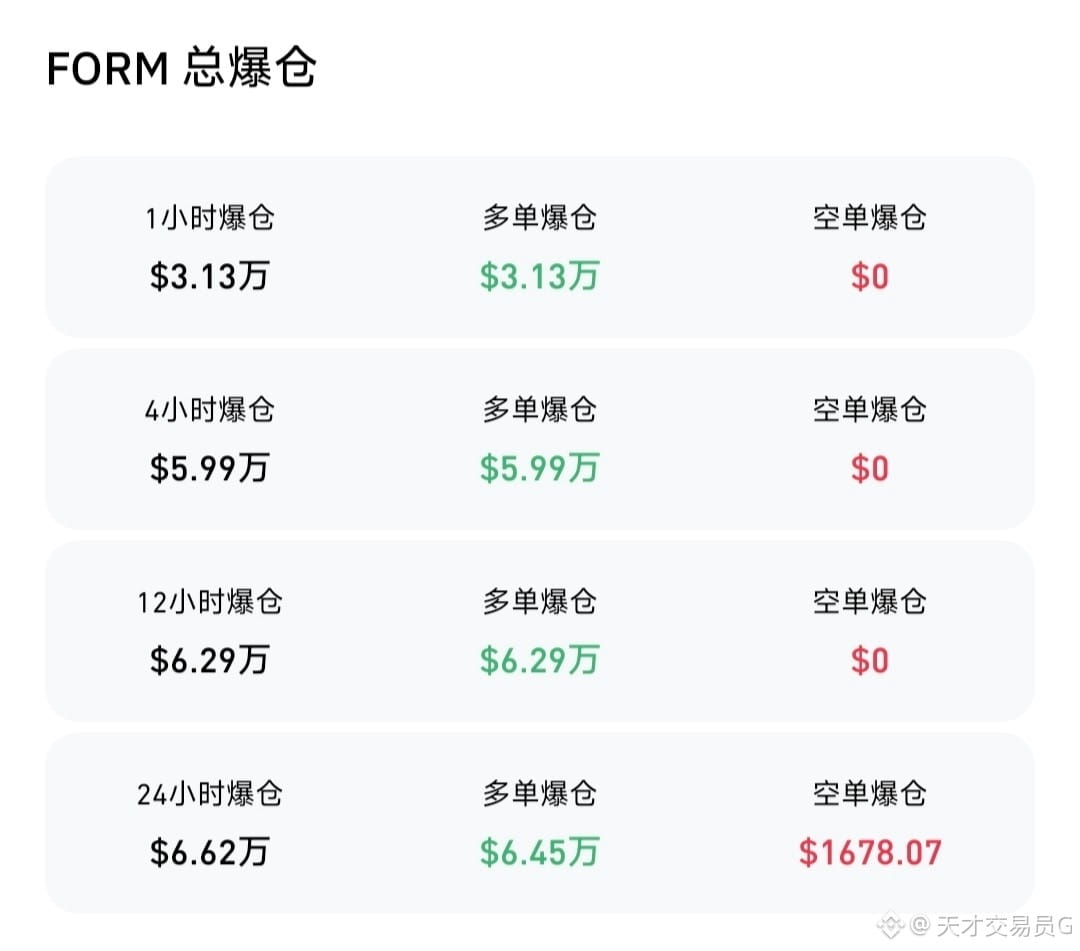Select the 12-hour total $6.29万 value

click(209, 660)
